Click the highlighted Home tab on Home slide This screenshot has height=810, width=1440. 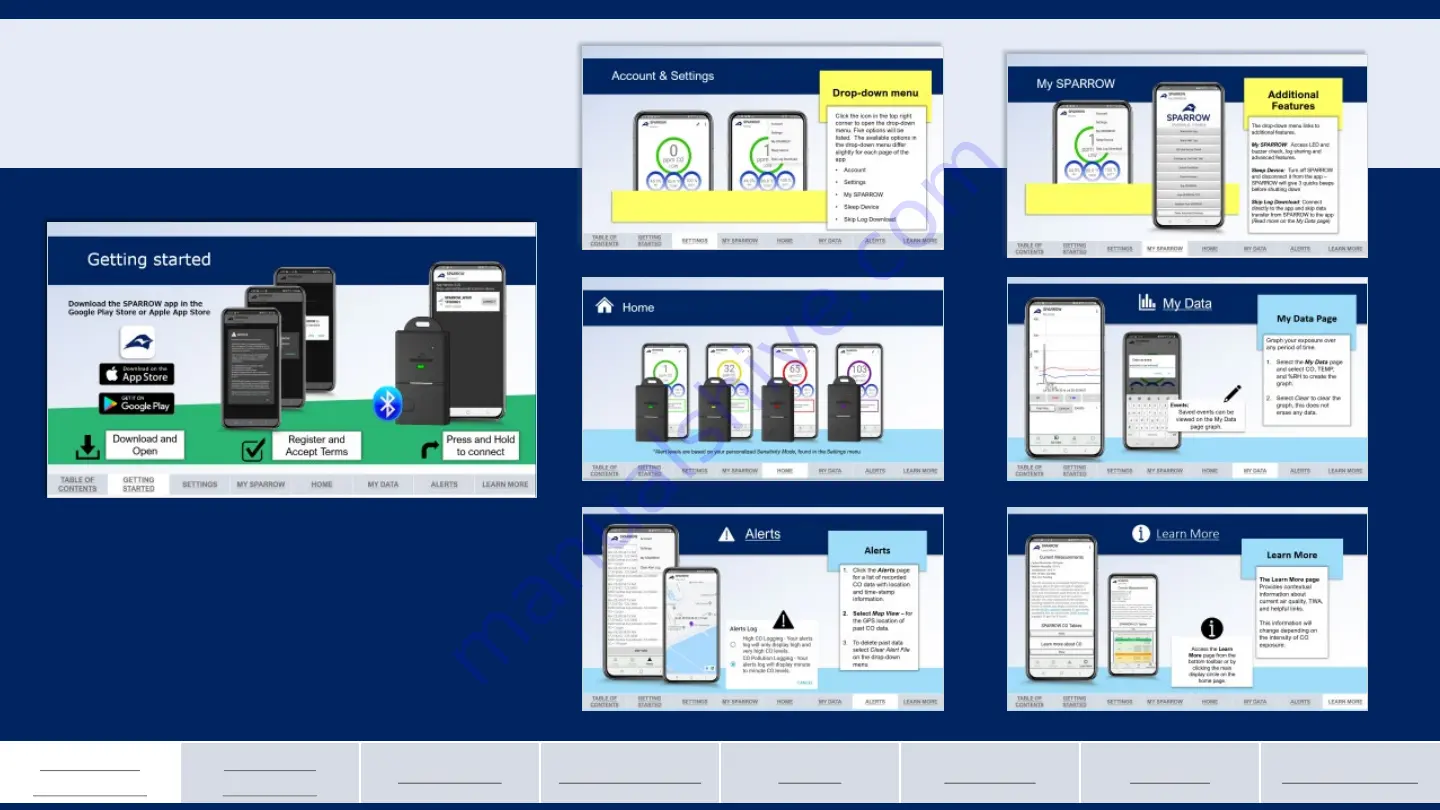[x=785, y=470]
